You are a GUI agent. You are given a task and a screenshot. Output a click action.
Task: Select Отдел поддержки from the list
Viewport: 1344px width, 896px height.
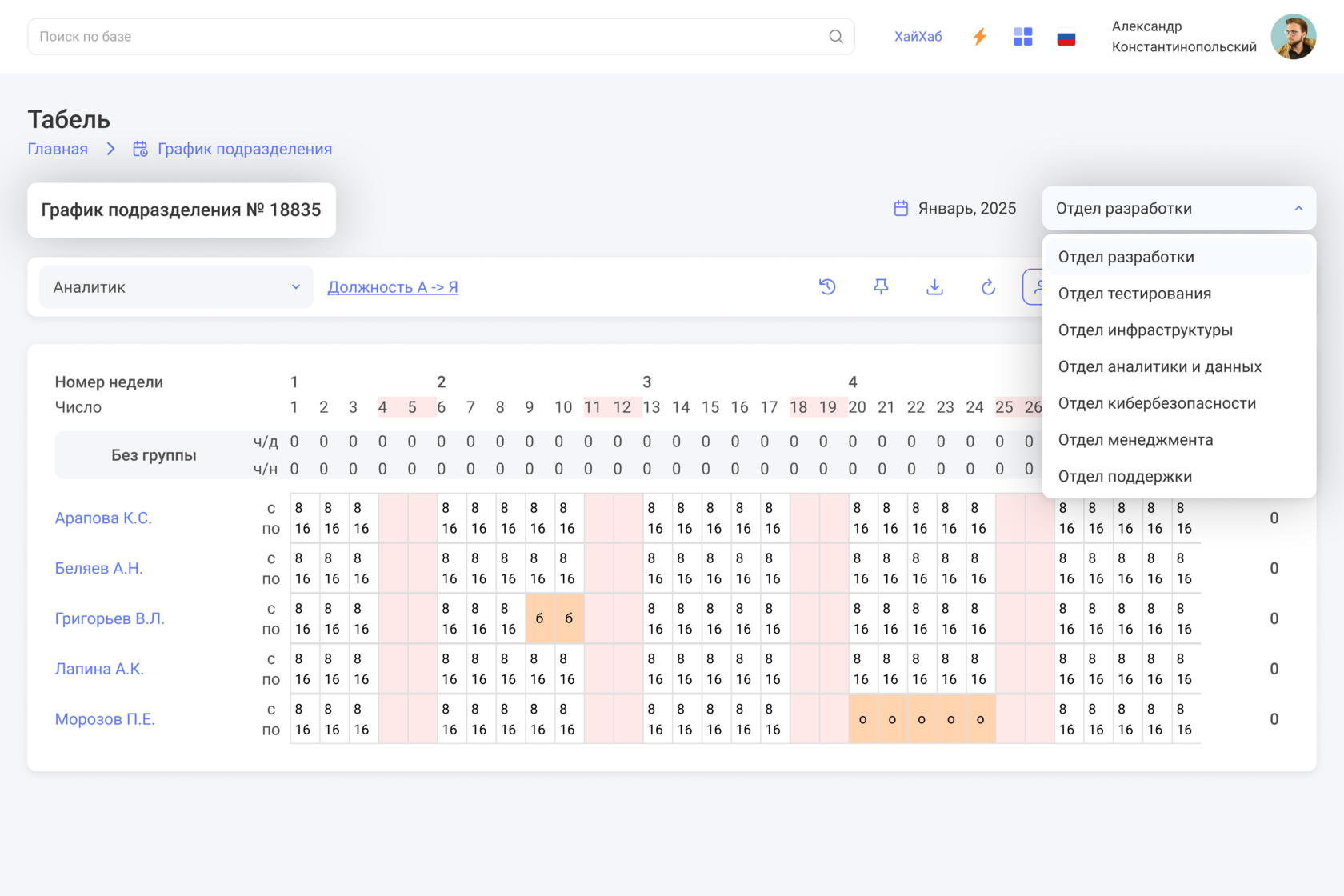[1124, 477]
